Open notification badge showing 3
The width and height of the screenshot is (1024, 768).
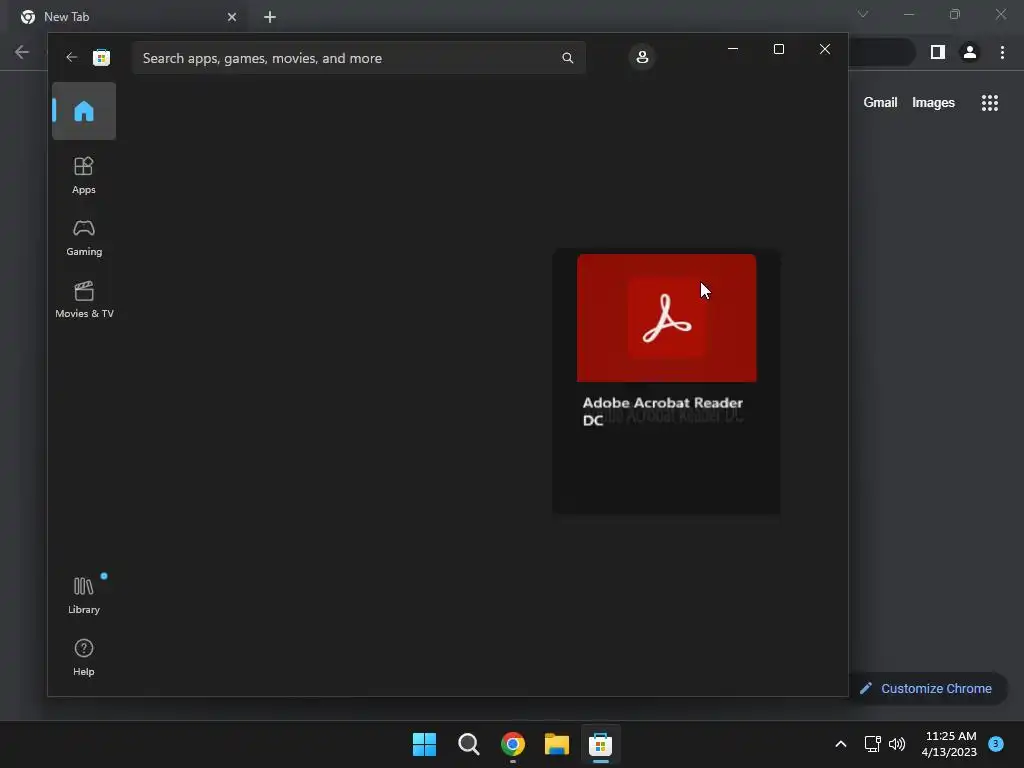coord(996,743)
